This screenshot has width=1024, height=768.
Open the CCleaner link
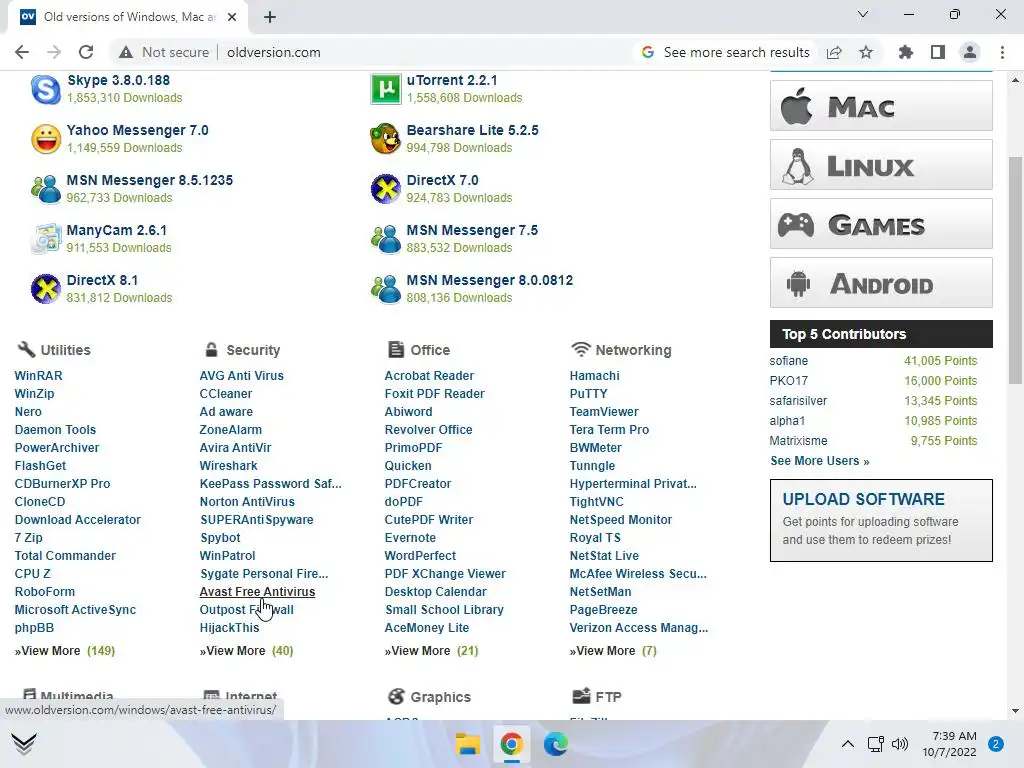225,394
